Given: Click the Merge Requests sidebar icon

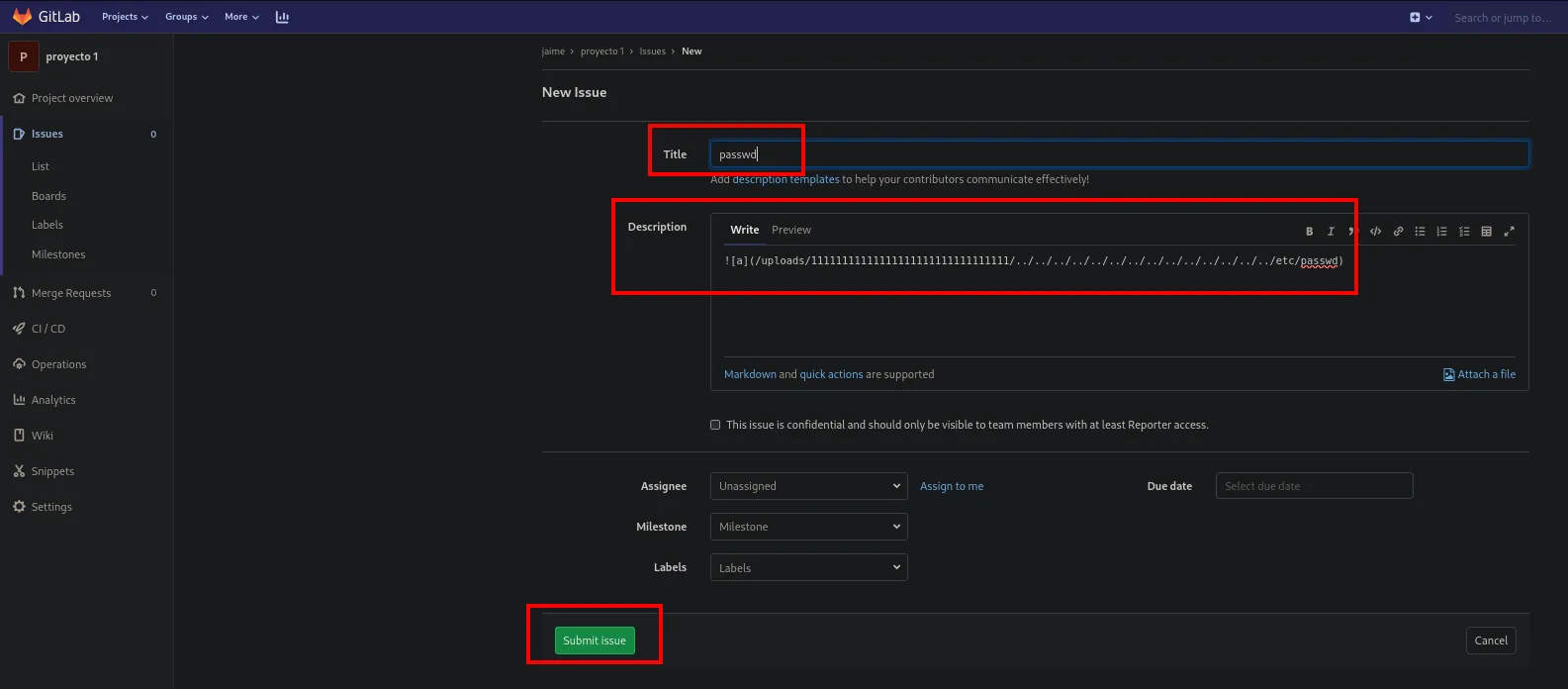Looking at the screenshot, I should (x=19, y=293).
